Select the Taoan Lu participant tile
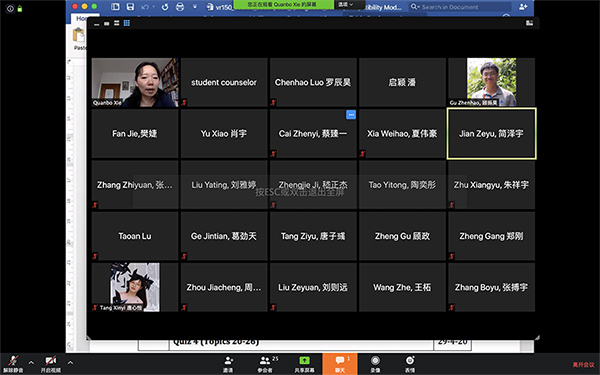Image resolution: width=600 pixels, height=375 pixels. [x=135, y=236]
